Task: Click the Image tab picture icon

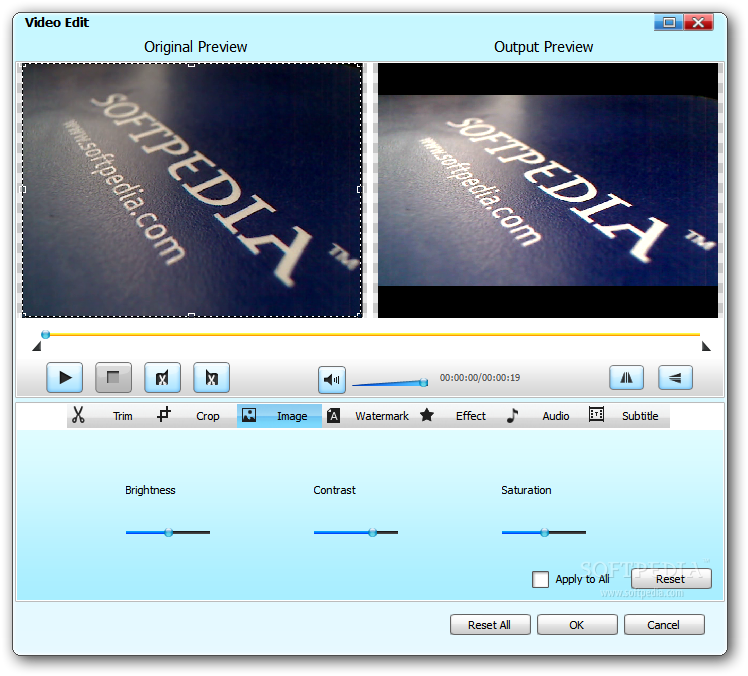Action: [x=249, y=415]
